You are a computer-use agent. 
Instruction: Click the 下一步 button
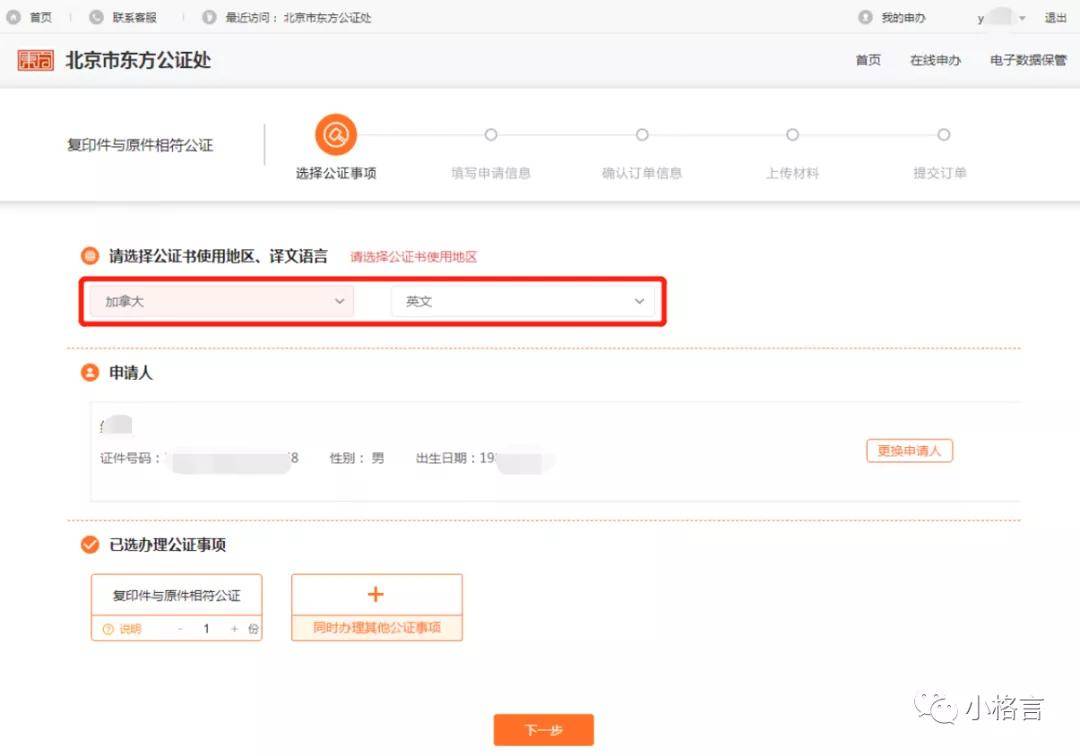tap(543, 730)
